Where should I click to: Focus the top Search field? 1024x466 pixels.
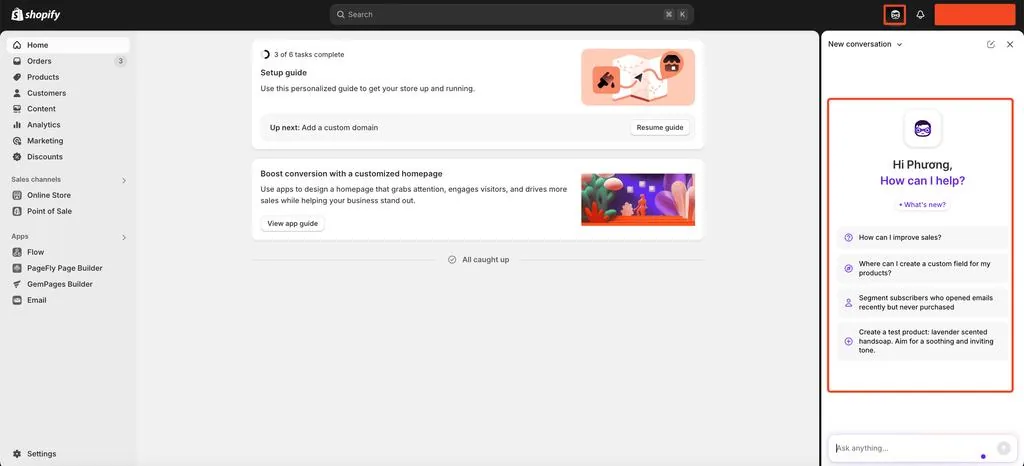(511, 14)
